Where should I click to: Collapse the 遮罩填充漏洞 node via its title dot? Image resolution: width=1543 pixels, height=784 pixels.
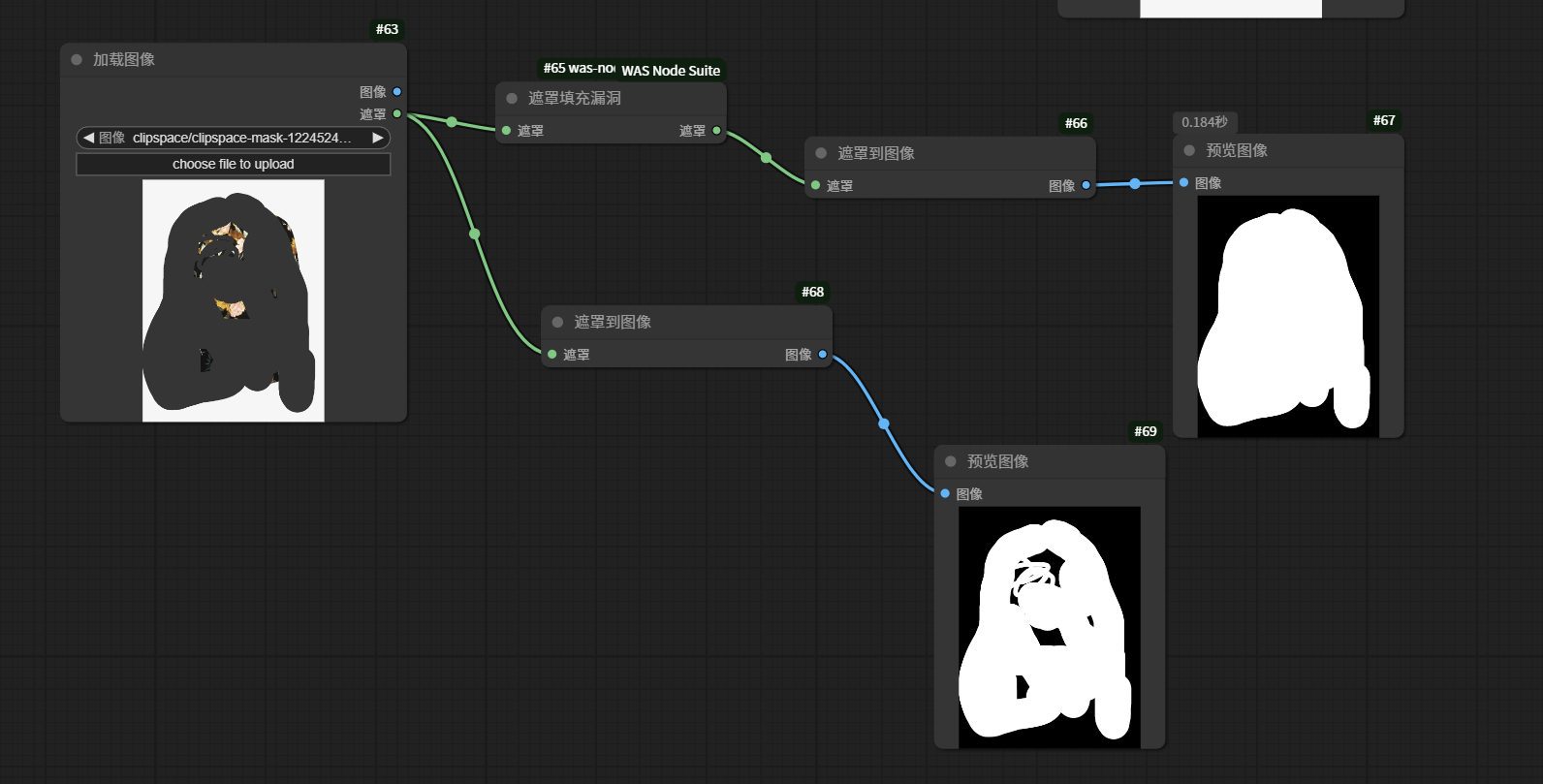click(512, 98)
